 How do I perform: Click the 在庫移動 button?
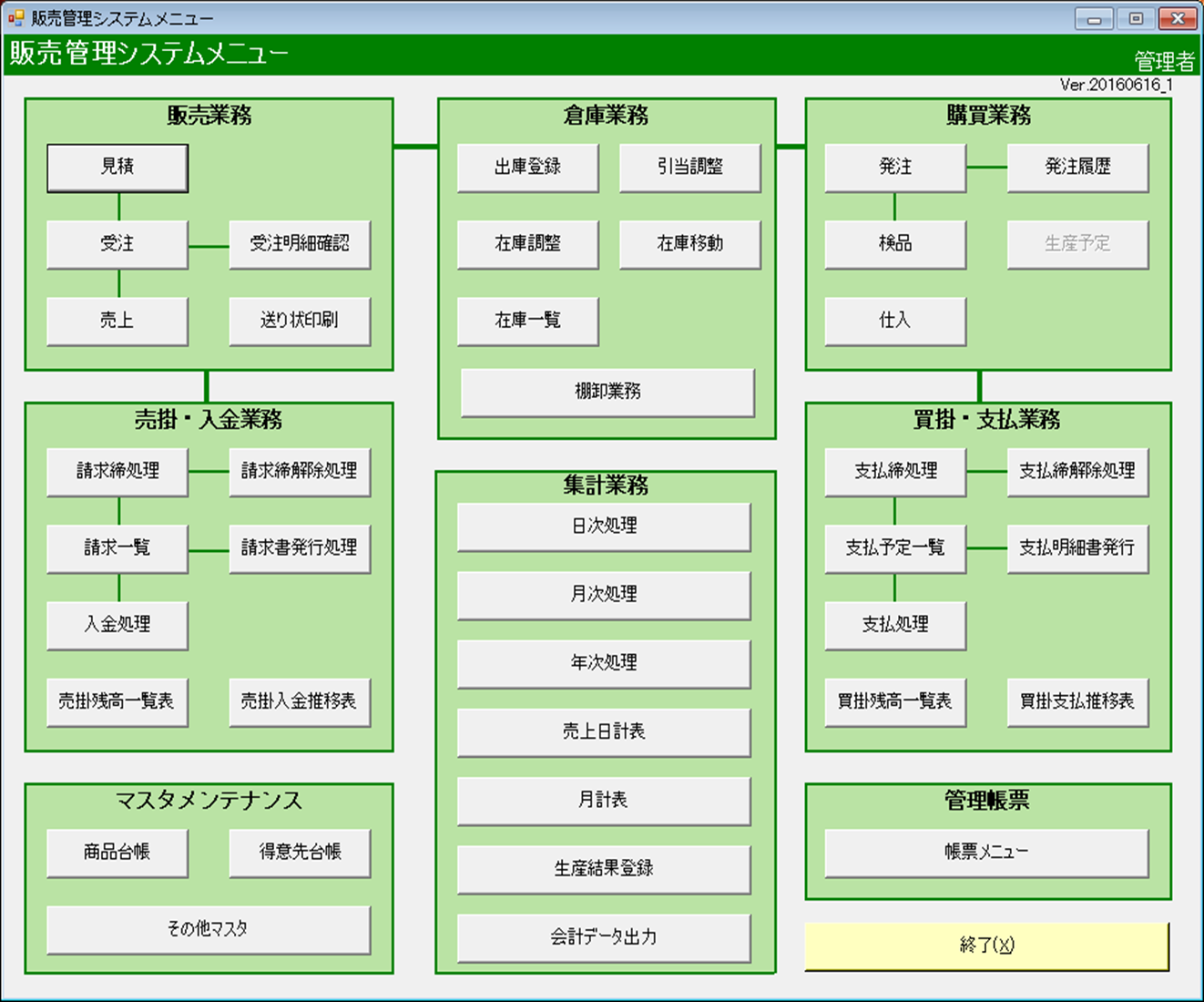point(690,244)
